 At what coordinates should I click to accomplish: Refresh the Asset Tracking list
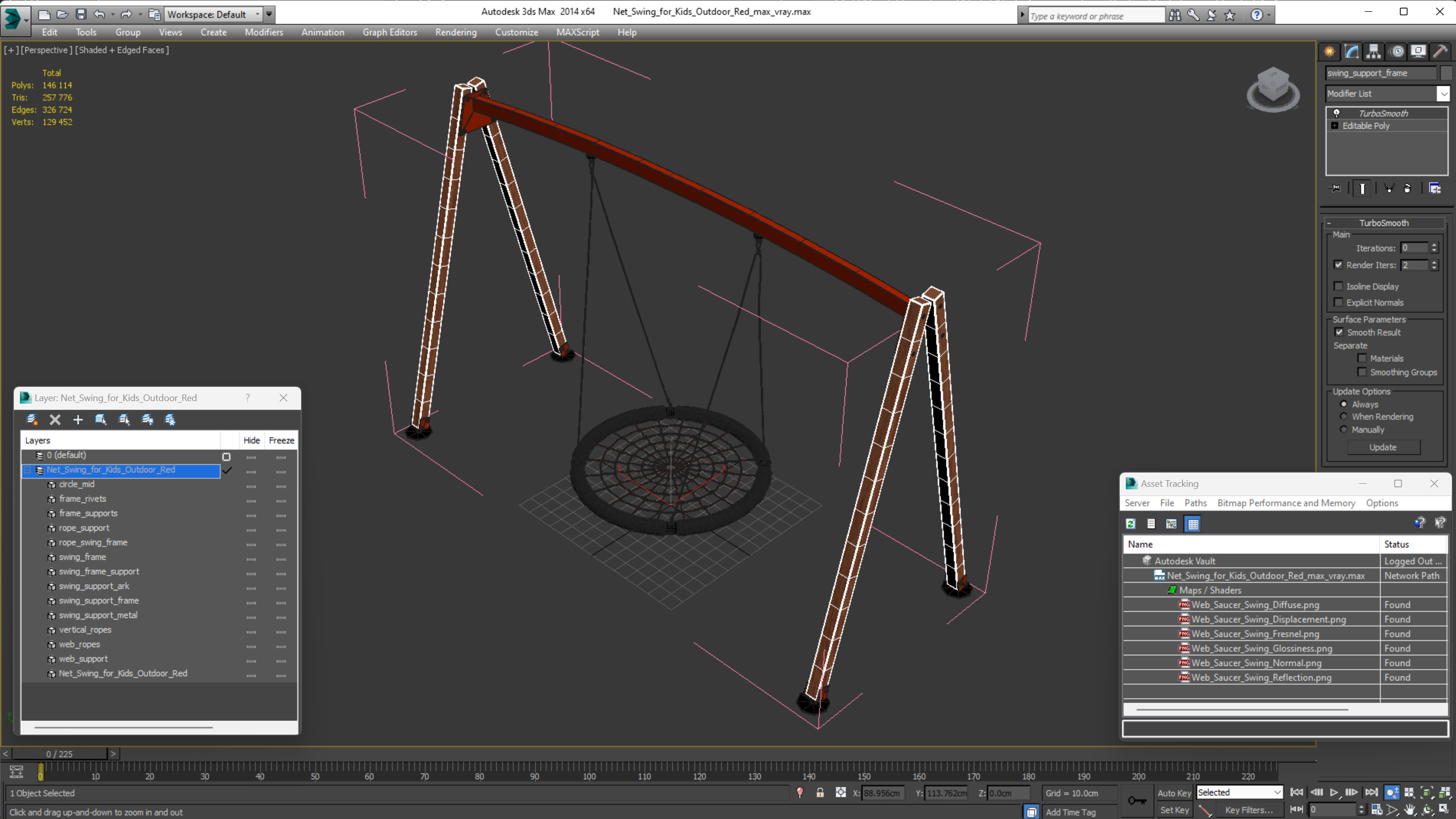pyautogui.click(x=1130, y=524)
